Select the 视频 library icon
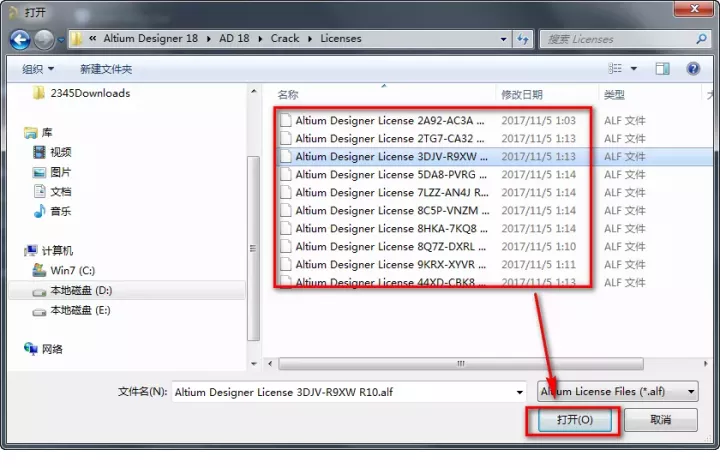Screen dimensions: 720x468 [x=40, y=152]
